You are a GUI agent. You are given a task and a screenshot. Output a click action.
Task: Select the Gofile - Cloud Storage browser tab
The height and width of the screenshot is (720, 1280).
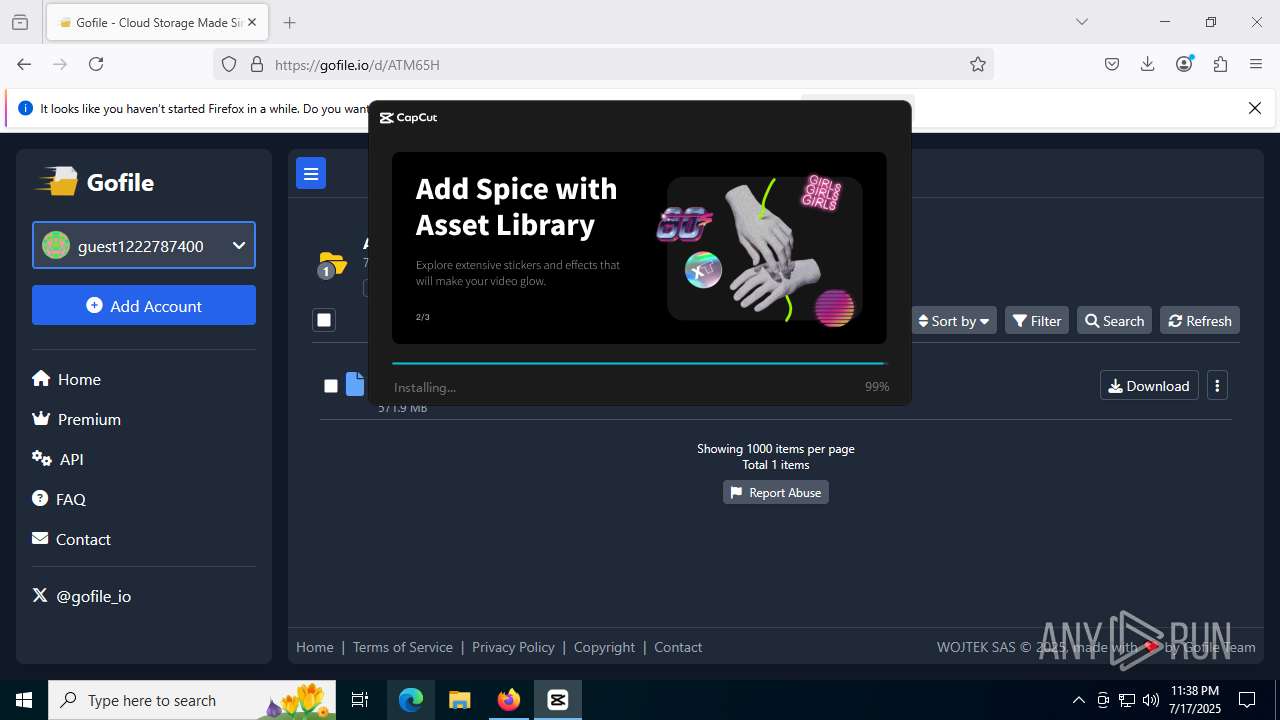(157, 22)
